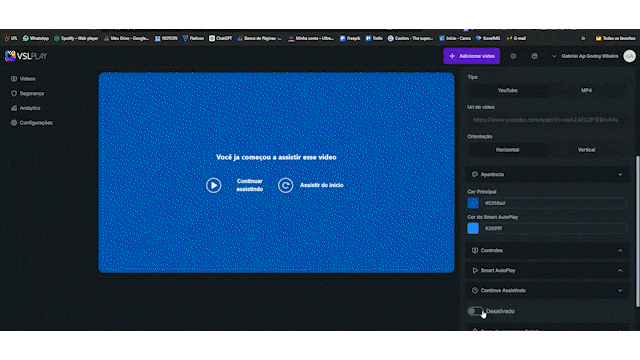Image resolution: width=640 pixels, height=360 pixels.
Task: Click the Cor Principal hex input
Action: (554, 203)
